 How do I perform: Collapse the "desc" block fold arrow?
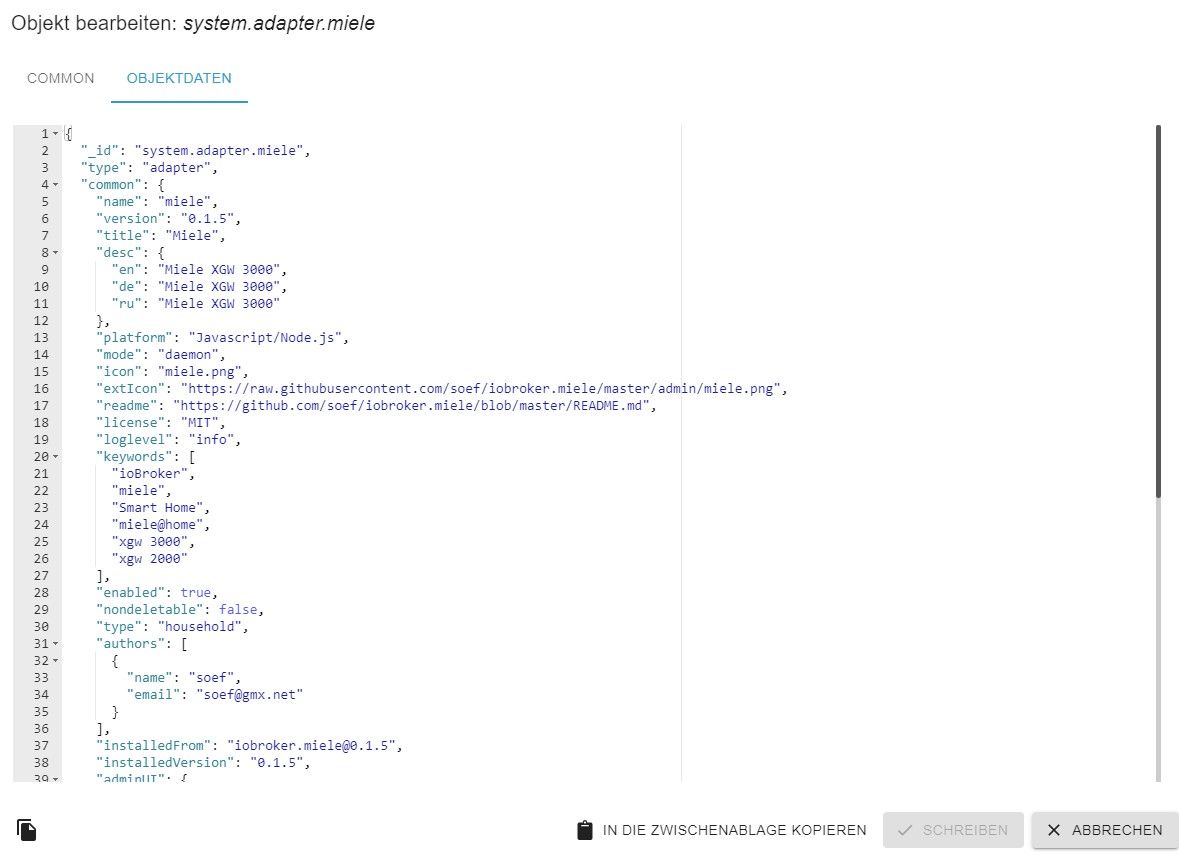click(55, 253)
